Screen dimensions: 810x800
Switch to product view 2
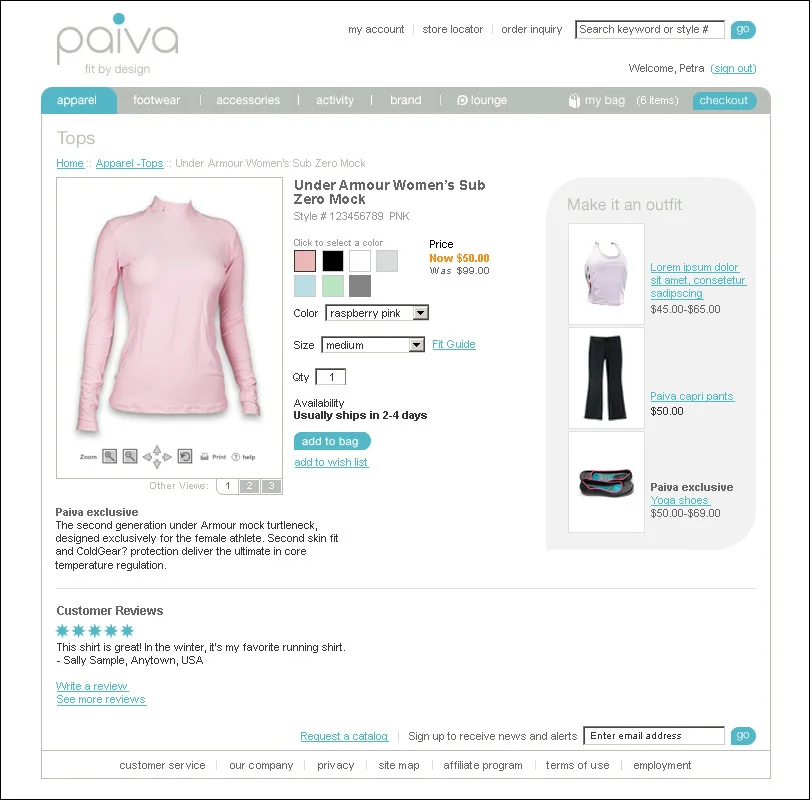[x=250, y=486]
